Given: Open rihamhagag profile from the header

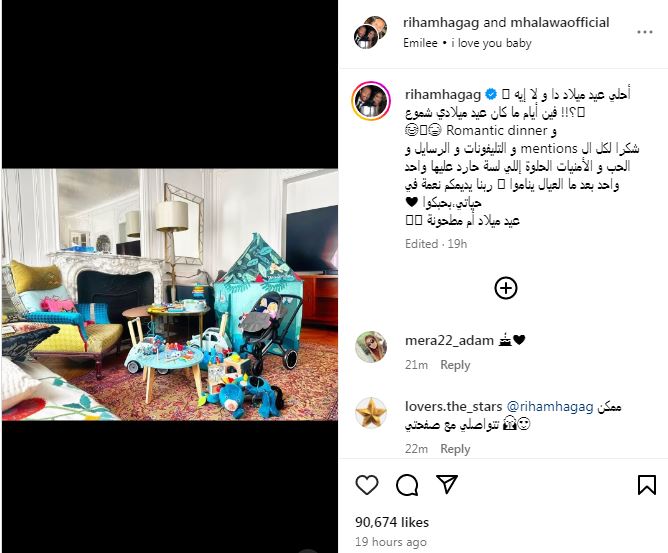Looking at the screenshot, I should point(441,23).
